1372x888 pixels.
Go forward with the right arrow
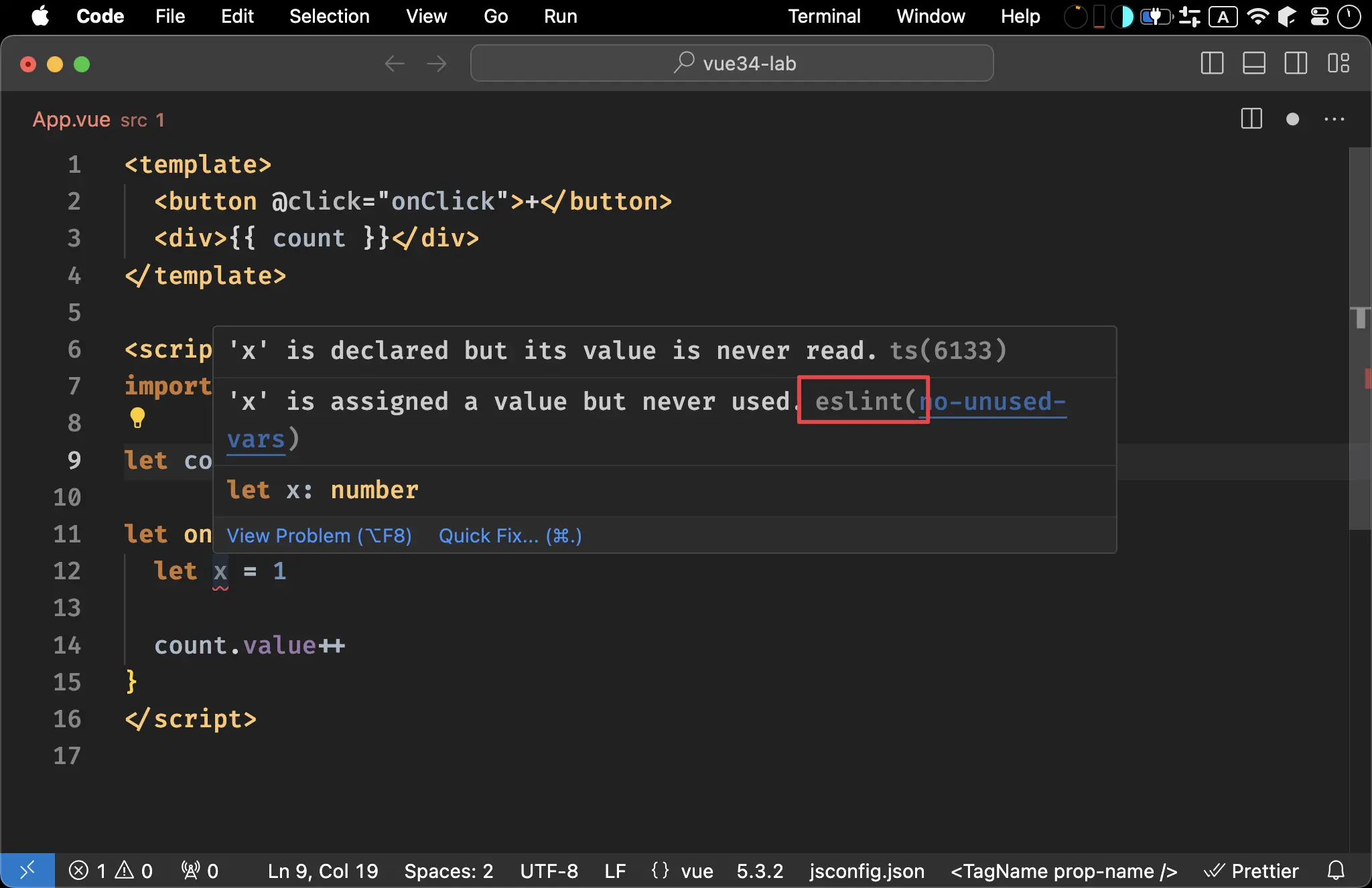click(x=436, y=64)
